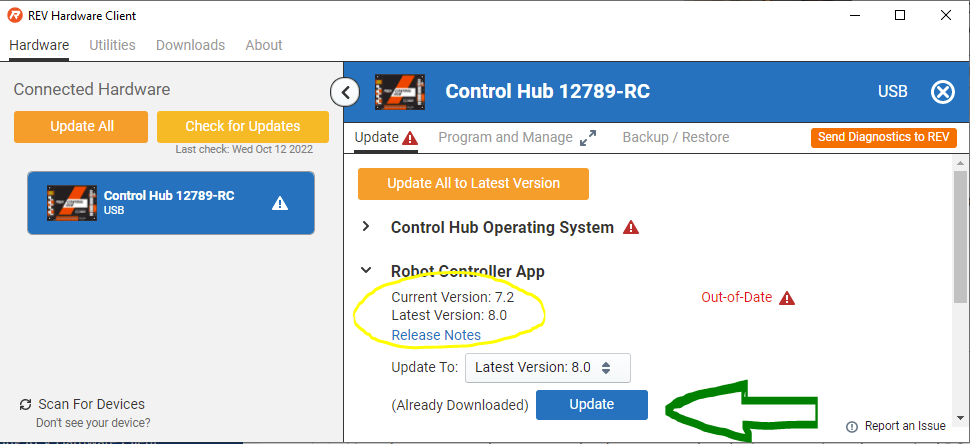Expand the Control Hub Operating System section
The height and width of the screenshot is (444, 970).
click(x=367, y=227)
